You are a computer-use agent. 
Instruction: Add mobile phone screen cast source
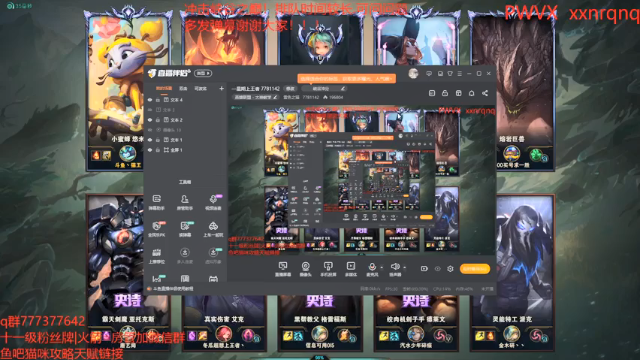coord(328,269)
